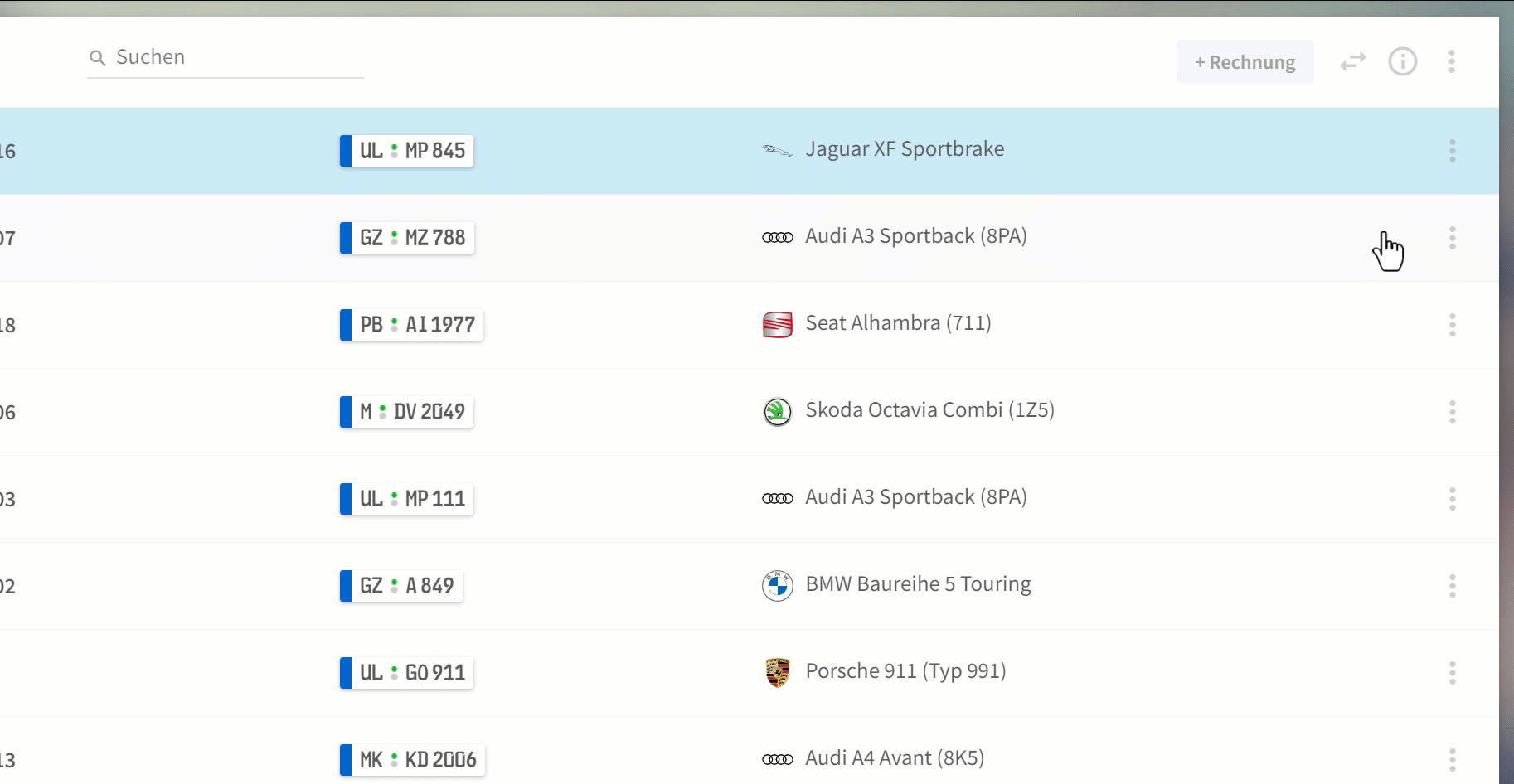Screen dimensions: 1514x784
Task: Select license plate GZ MZ 788
Action: pos(406,238)
